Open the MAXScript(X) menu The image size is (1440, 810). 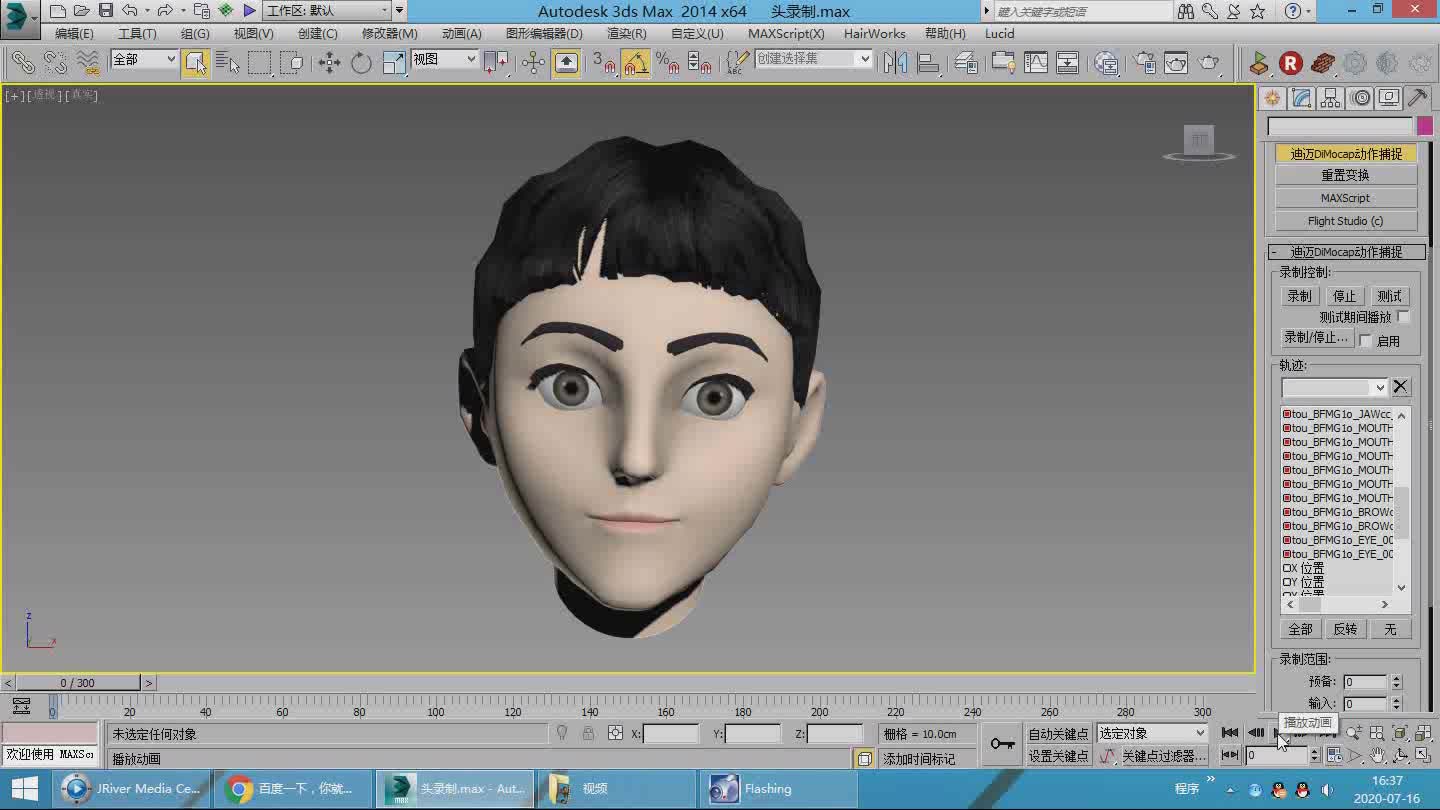tap(786, 33)
